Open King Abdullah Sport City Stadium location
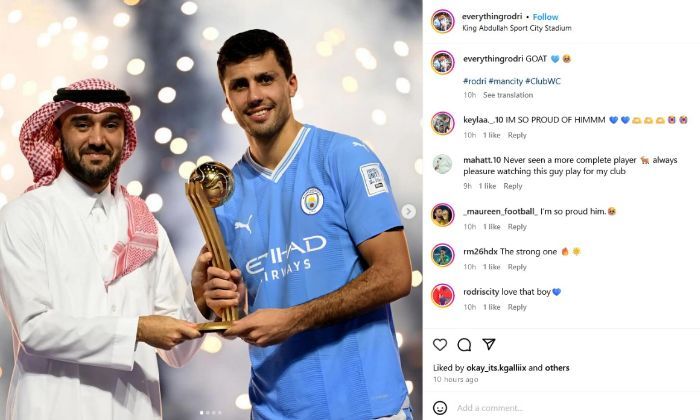The height and width of the screenshot is (420, 700). tap(517, 28)
